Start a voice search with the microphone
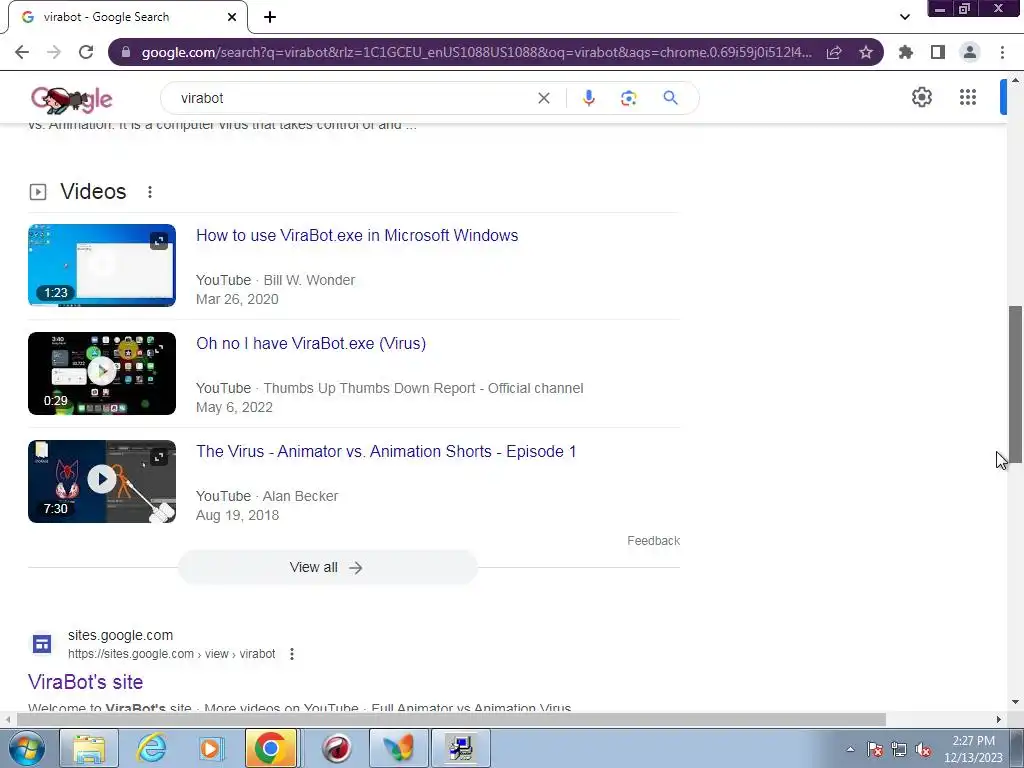 pyautogui.click(x=588, y=98)
